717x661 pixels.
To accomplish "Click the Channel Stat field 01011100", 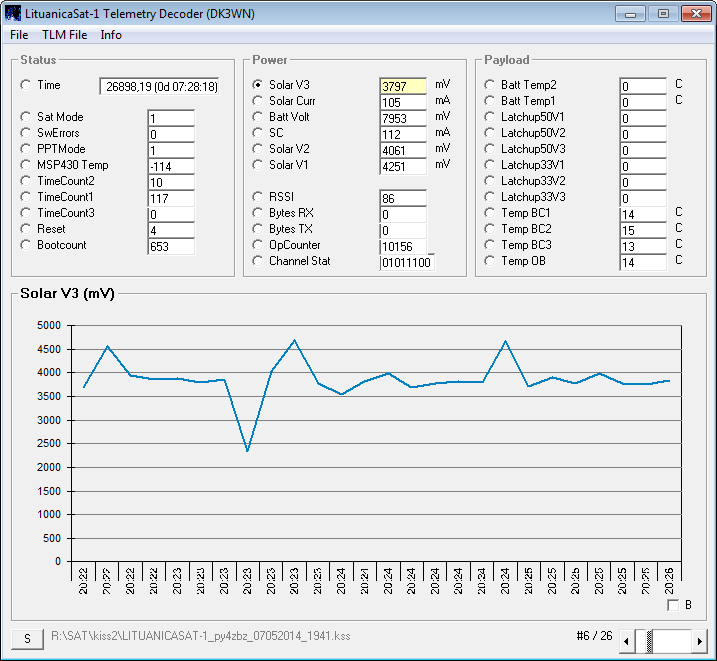I will coord(407,262).
